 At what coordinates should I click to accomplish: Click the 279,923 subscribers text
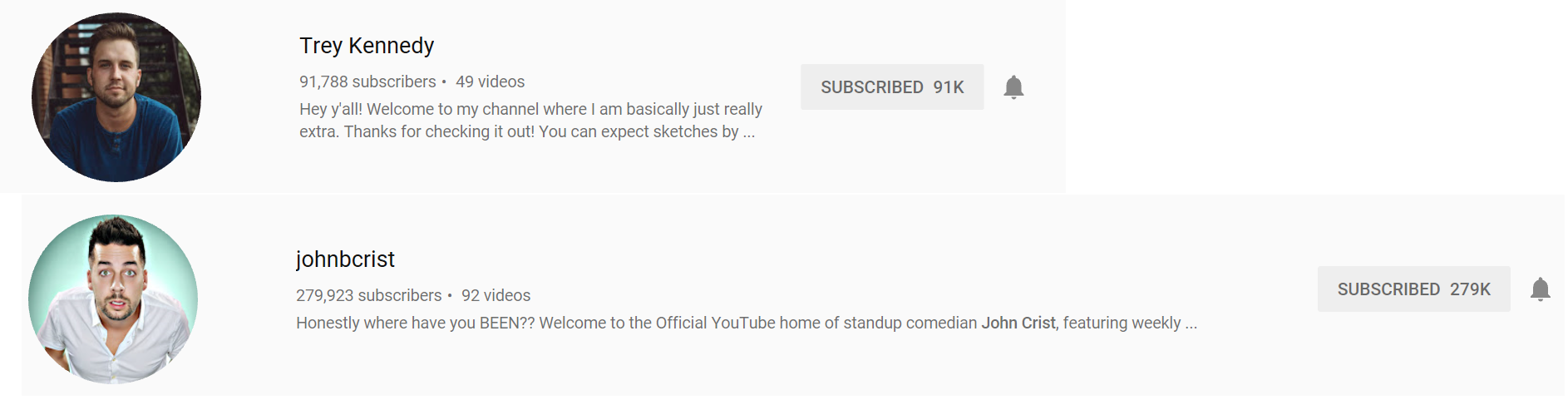click(368, 295)
